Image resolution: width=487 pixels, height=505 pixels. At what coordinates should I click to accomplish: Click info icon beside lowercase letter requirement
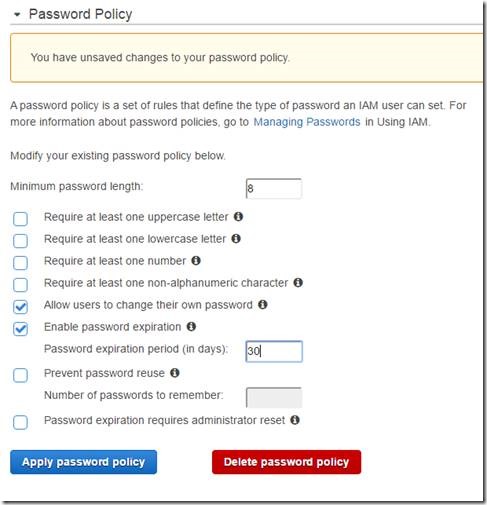point(236,239)
